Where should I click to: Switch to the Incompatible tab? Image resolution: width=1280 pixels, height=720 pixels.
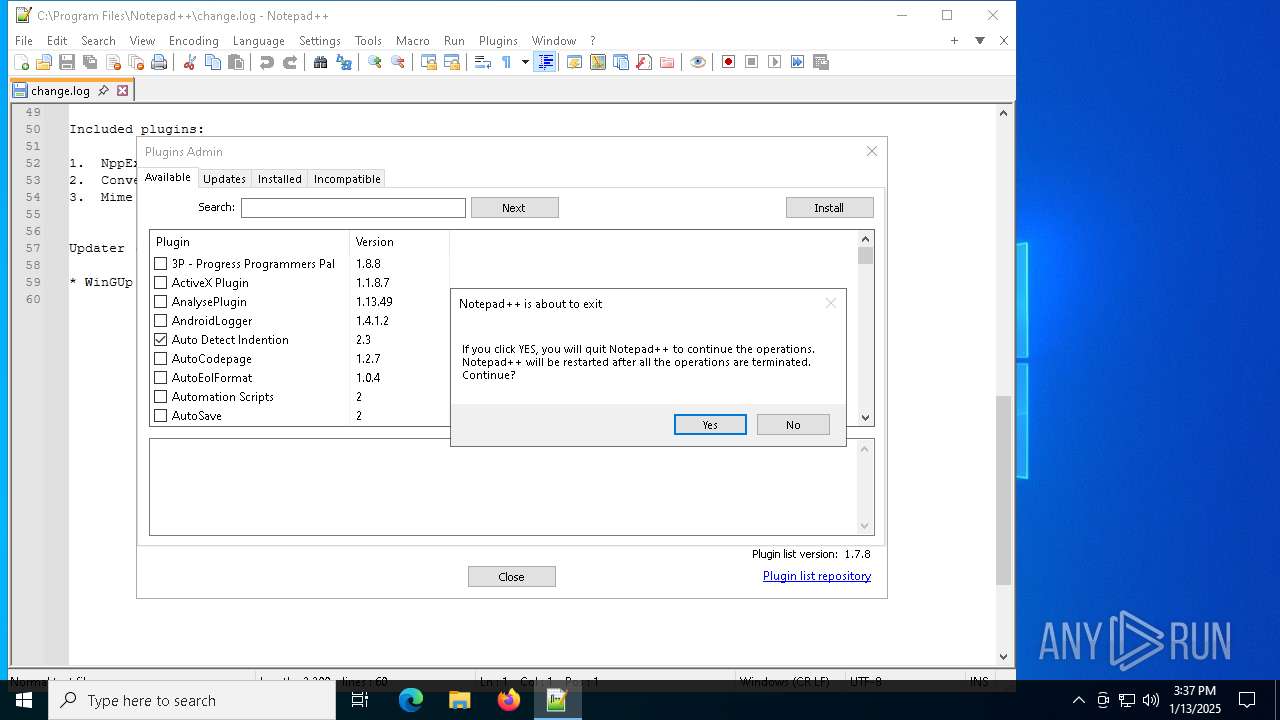click(347, 179)
